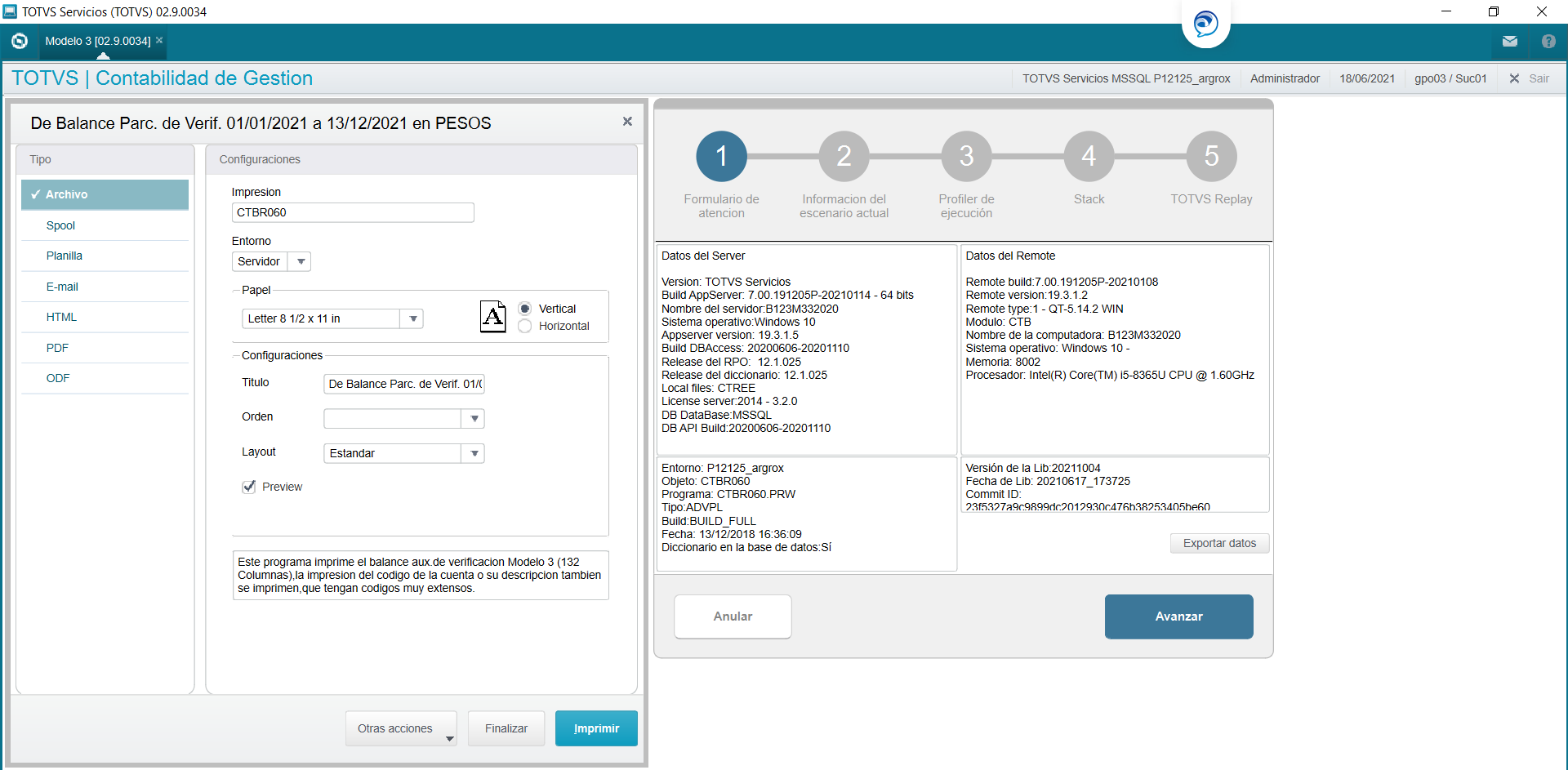Image resolution: width=1568 pixels, height=770 pixels.
Task: Click the Avanzar button
Action: coord(1178,616)
